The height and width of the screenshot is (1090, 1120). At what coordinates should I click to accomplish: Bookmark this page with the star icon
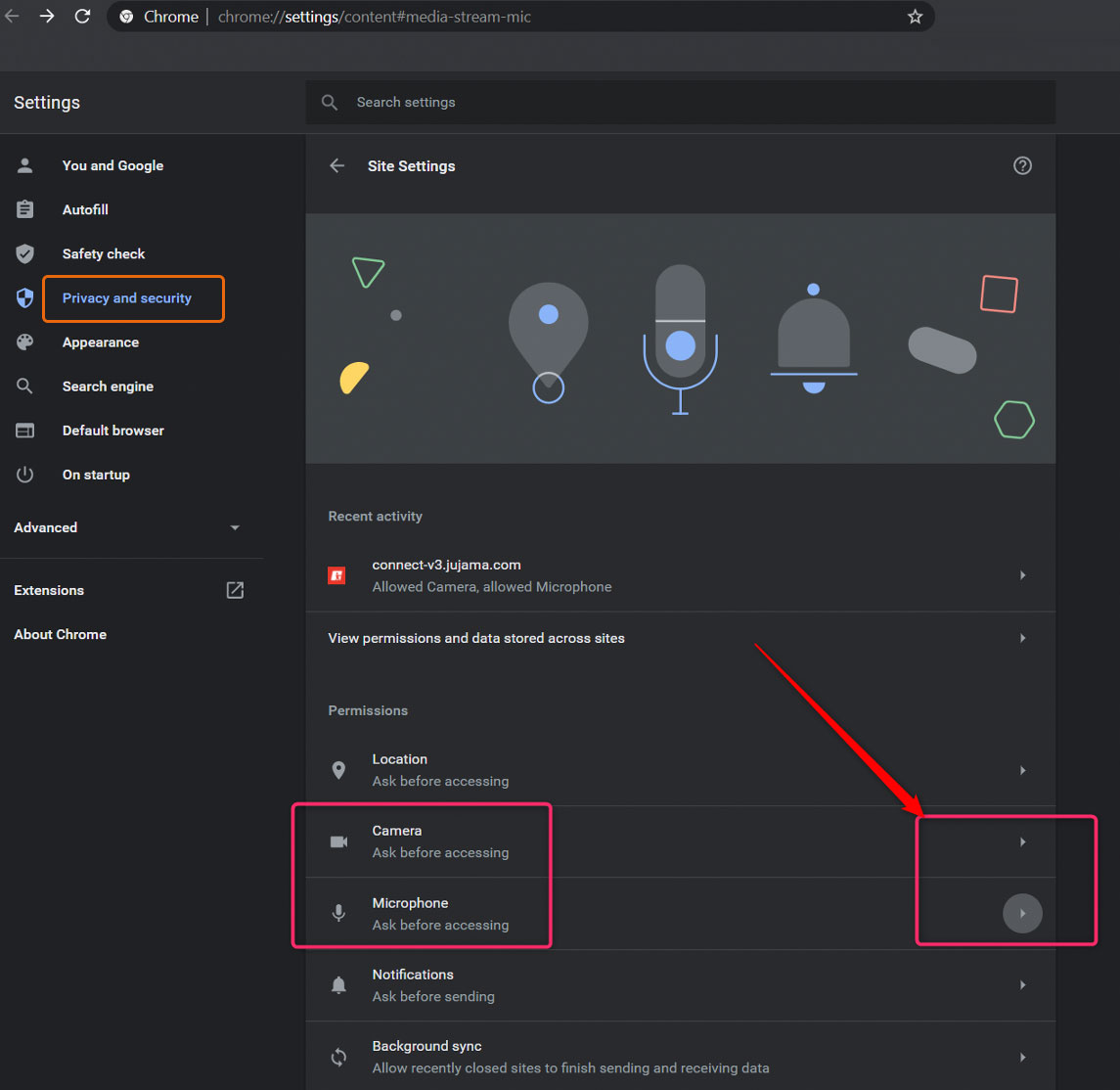(x=915, y=17)
